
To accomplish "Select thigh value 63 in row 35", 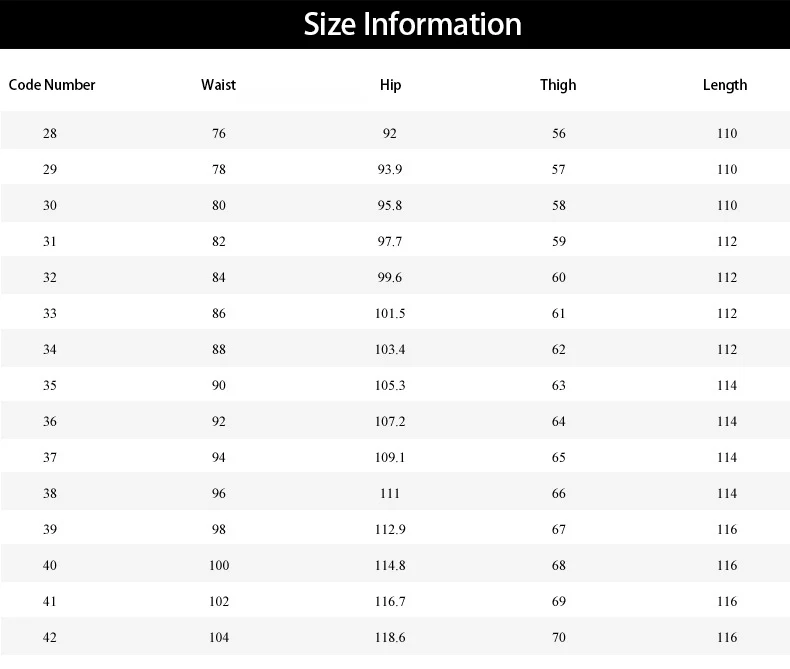I will (x=559, y=385).
